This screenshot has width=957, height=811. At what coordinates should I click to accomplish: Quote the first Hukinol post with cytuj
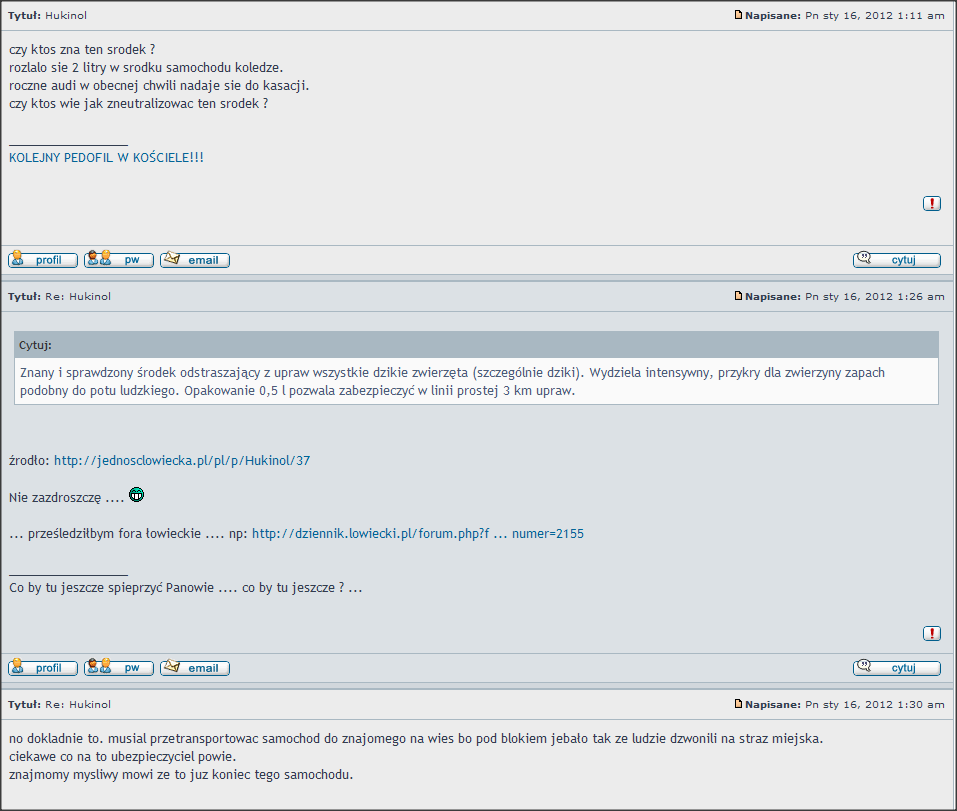point(897,259)
